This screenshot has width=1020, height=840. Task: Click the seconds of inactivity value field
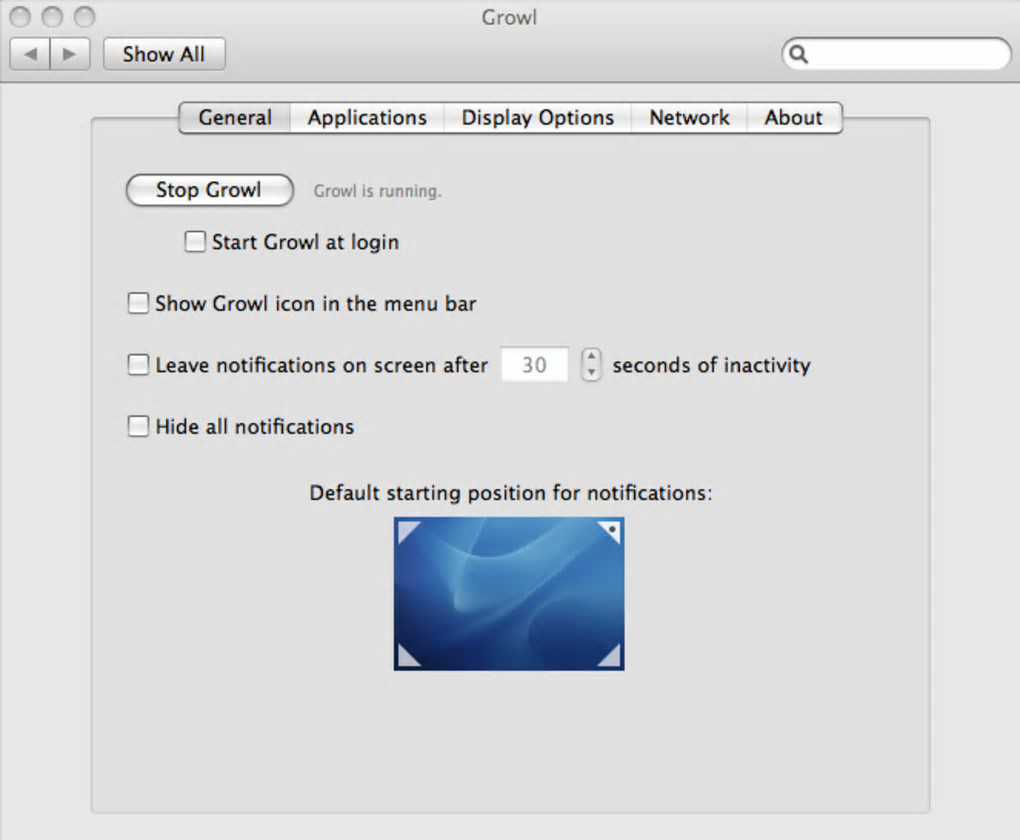click(x=534, y=364)
